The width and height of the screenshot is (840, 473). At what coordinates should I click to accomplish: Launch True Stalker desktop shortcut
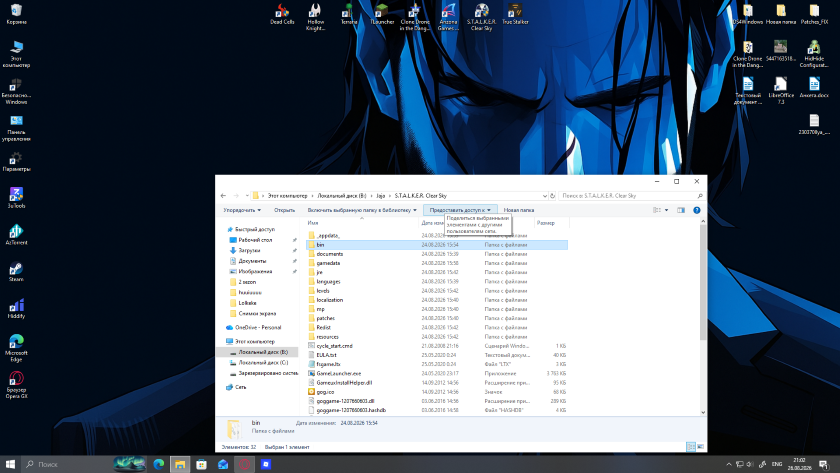[515, 14]
